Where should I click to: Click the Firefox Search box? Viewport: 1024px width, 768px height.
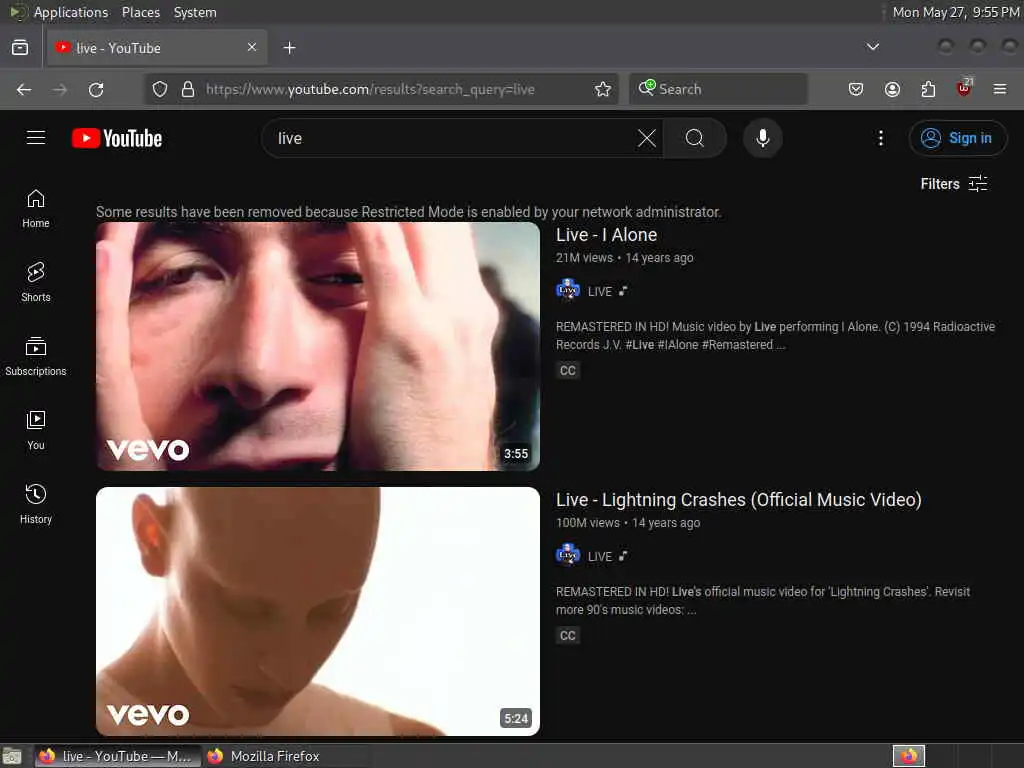coord(718,89)
